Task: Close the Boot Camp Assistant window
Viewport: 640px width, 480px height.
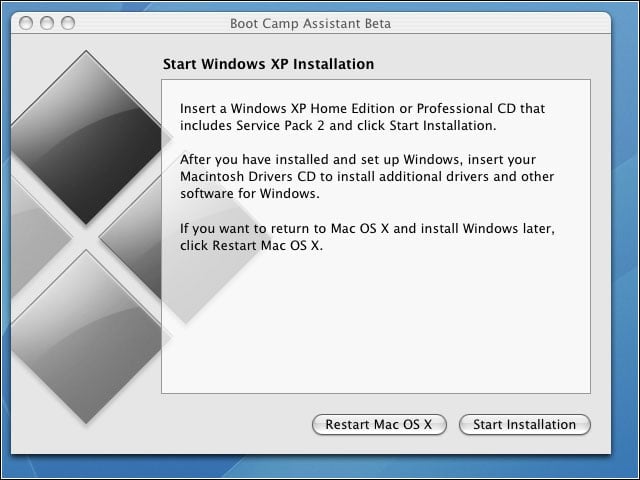Action: point(26,23)
